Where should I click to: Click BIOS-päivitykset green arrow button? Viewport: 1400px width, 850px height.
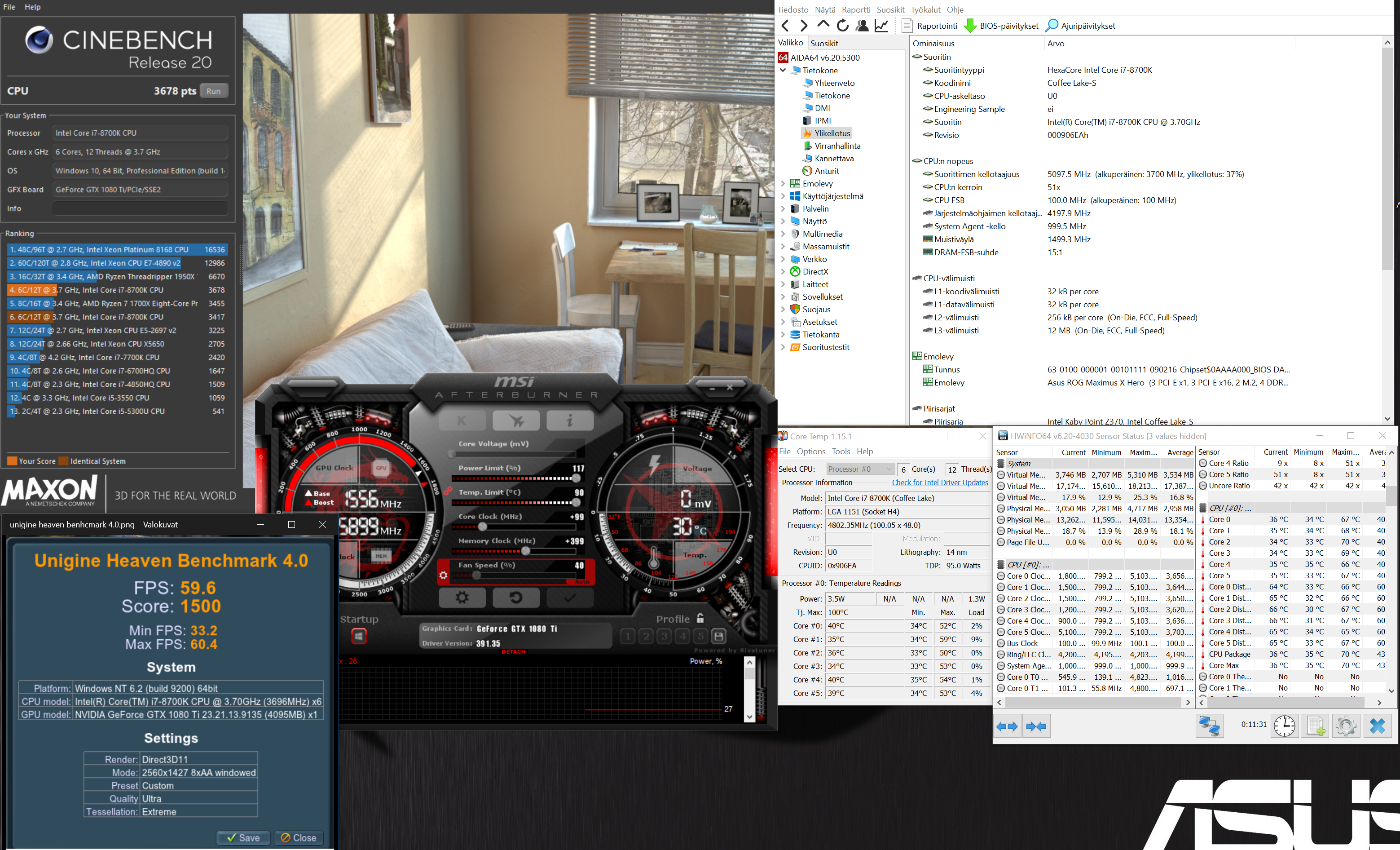(1001, 26)
